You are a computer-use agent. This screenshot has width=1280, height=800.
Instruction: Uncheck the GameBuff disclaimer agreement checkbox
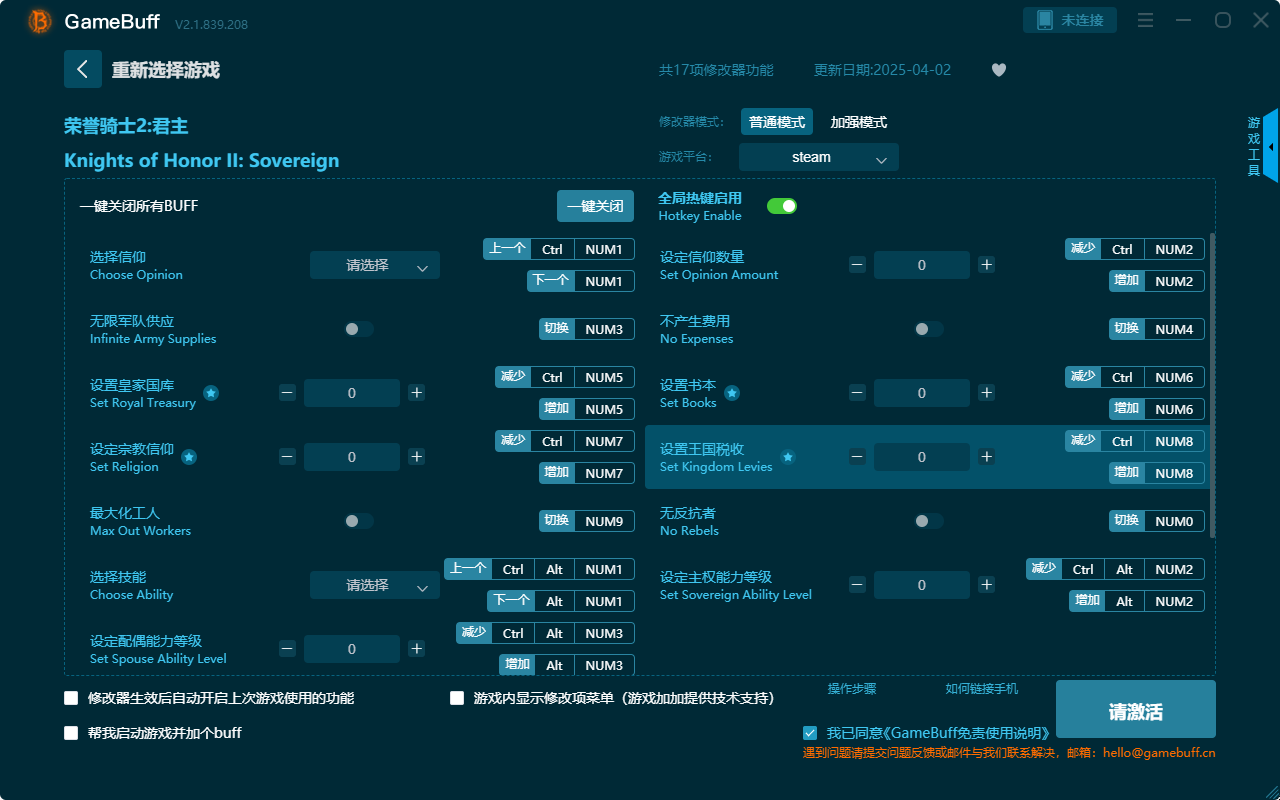[810, 733]
